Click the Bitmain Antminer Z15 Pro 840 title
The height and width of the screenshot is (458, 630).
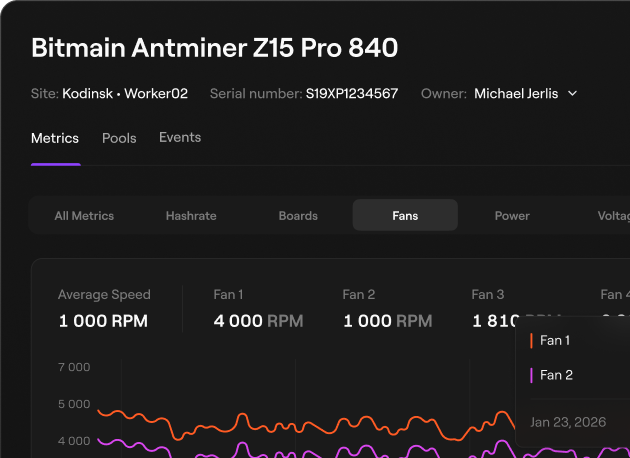point(215,48)
